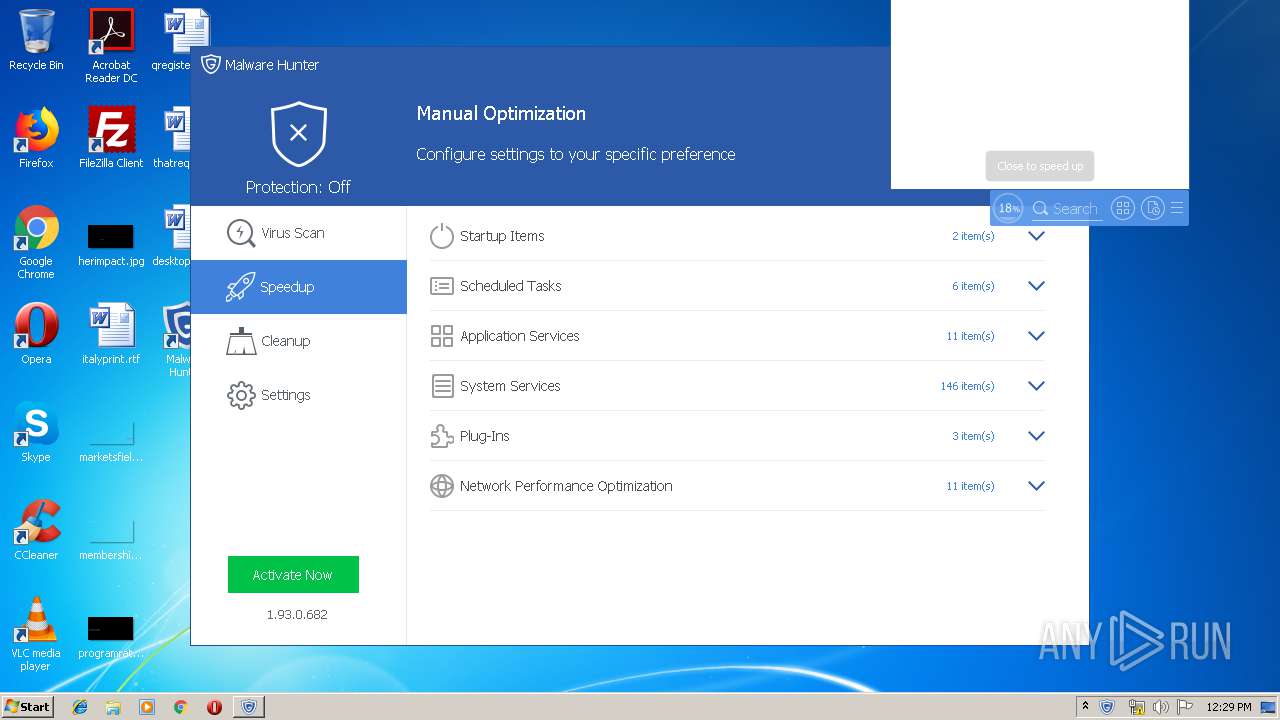Select the Firefox desktop shortcut
Viewport: 1280px width, 720px height.
tap(36, 138)
